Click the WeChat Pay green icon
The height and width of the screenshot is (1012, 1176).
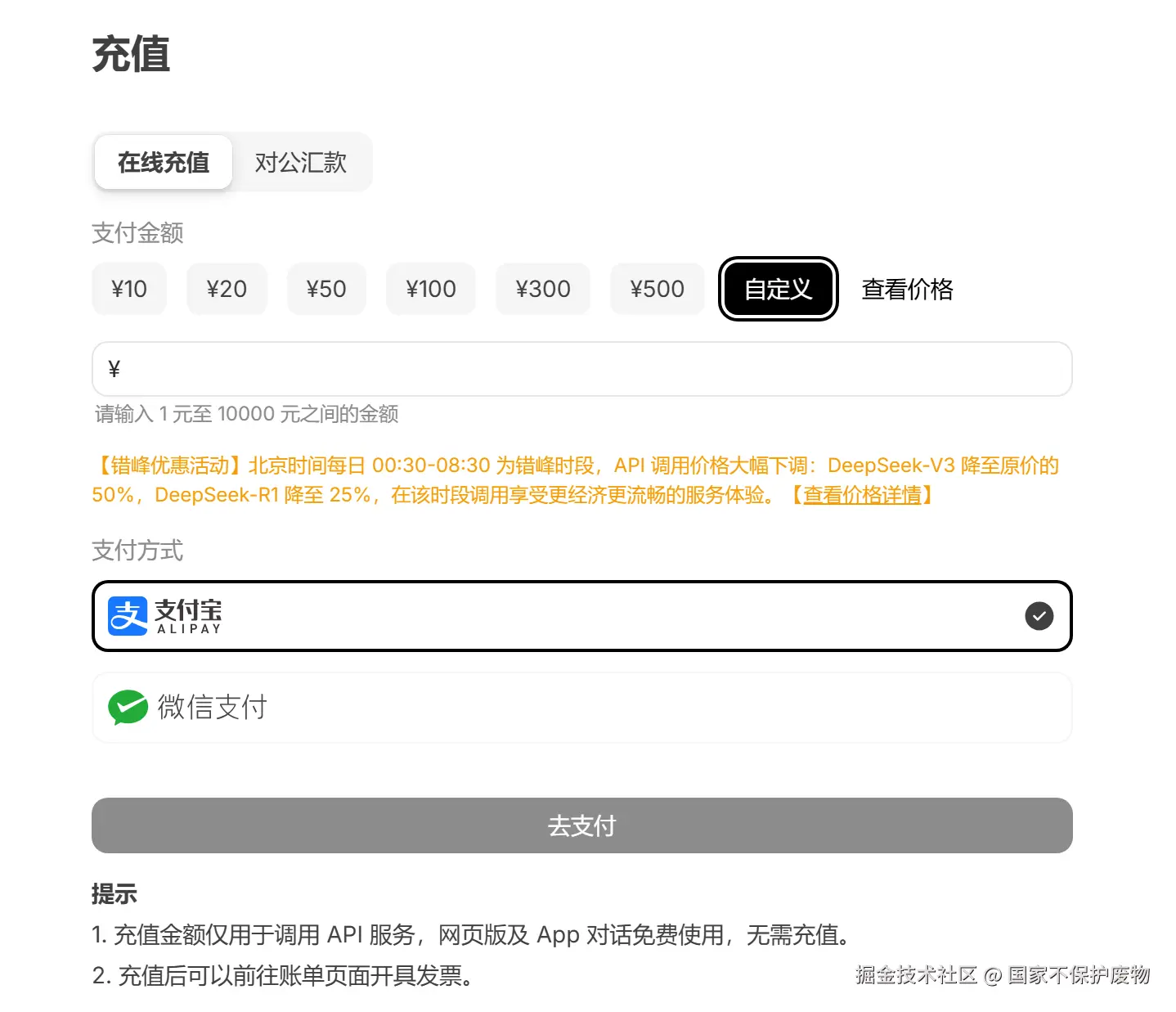[128, 708]
